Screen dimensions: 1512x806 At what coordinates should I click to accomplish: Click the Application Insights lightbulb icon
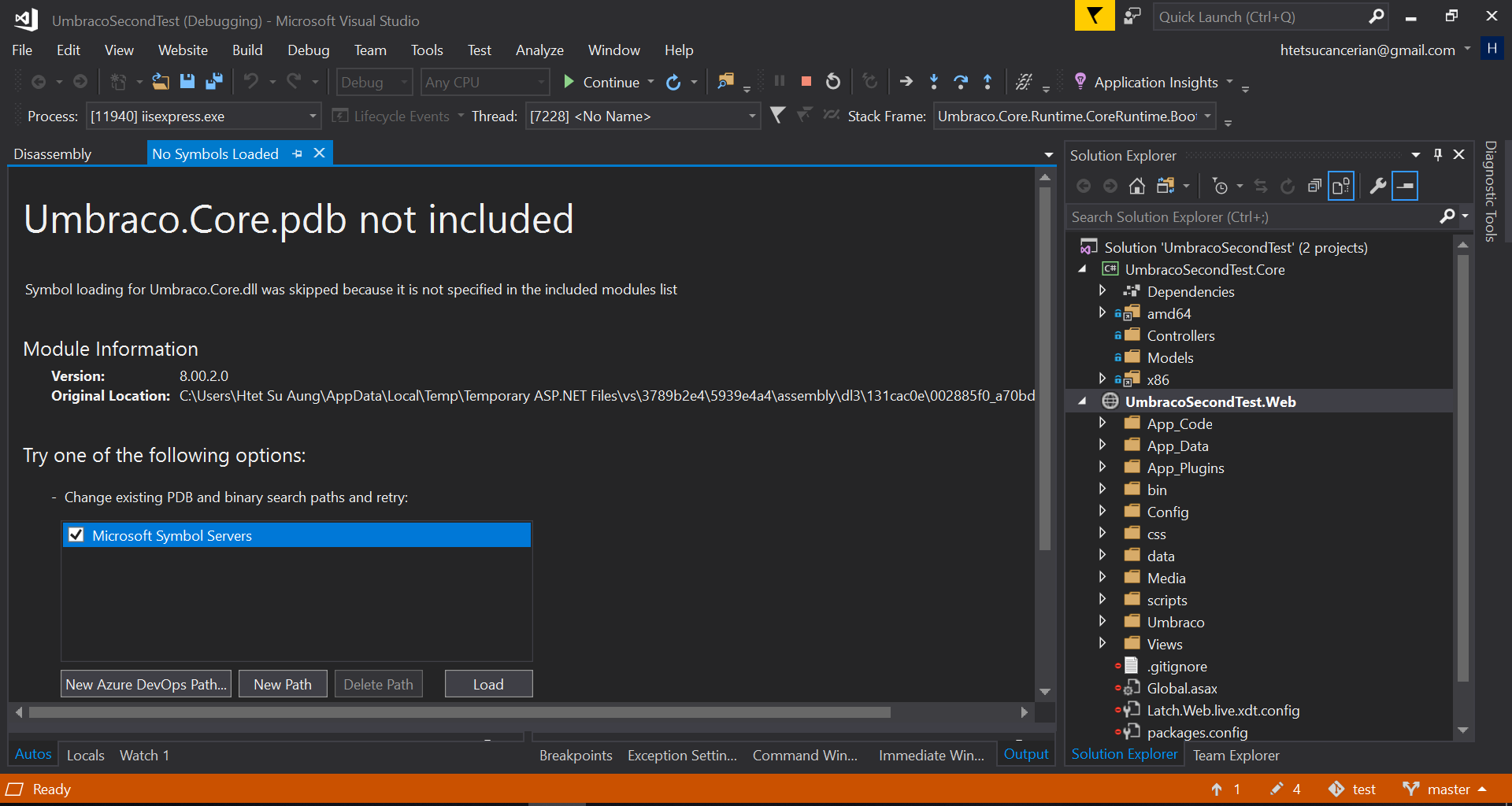(x=1080, y=81)
